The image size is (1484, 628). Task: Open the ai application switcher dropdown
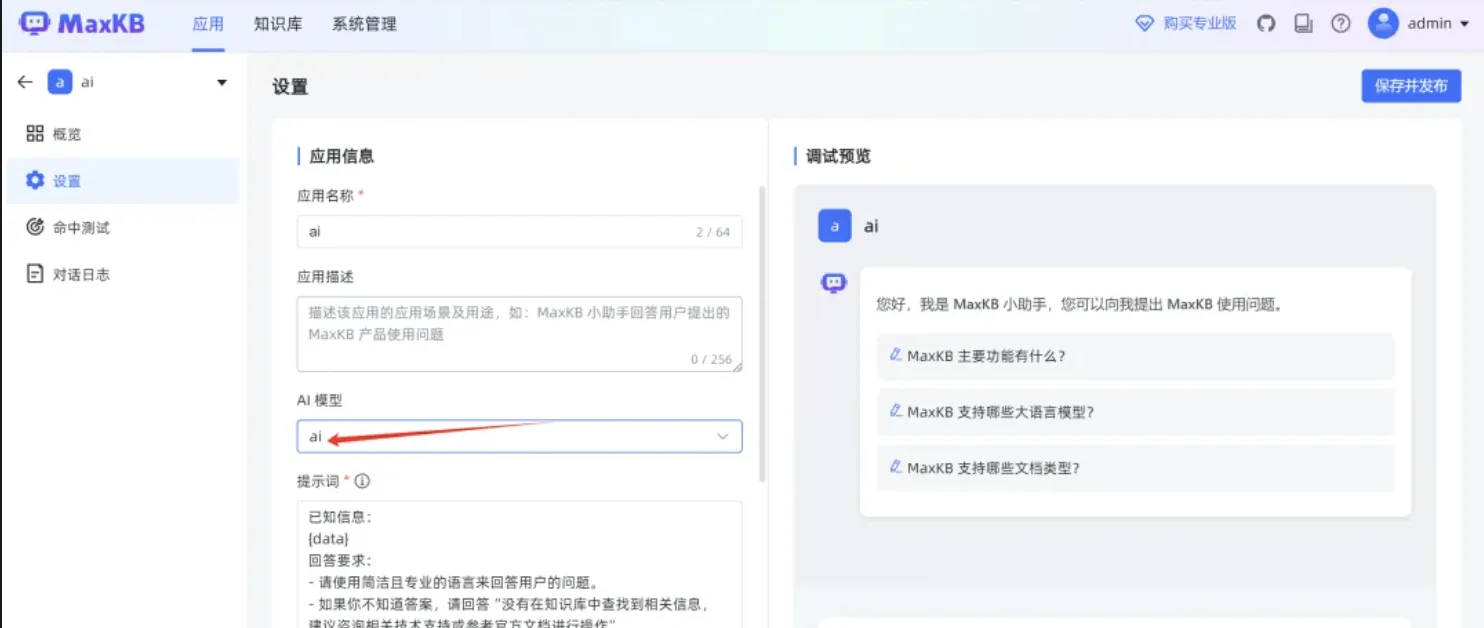pos(222,83)
